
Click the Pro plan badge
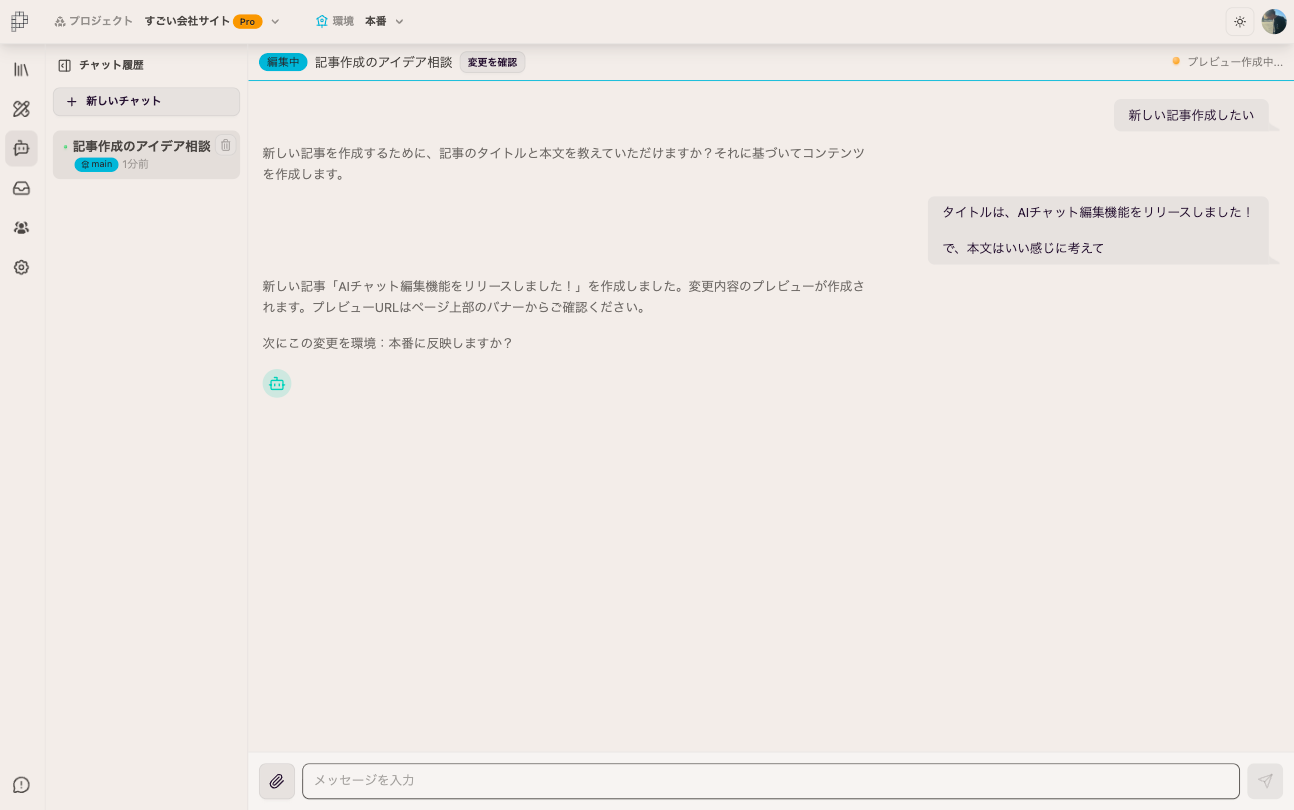click(247, 21)
